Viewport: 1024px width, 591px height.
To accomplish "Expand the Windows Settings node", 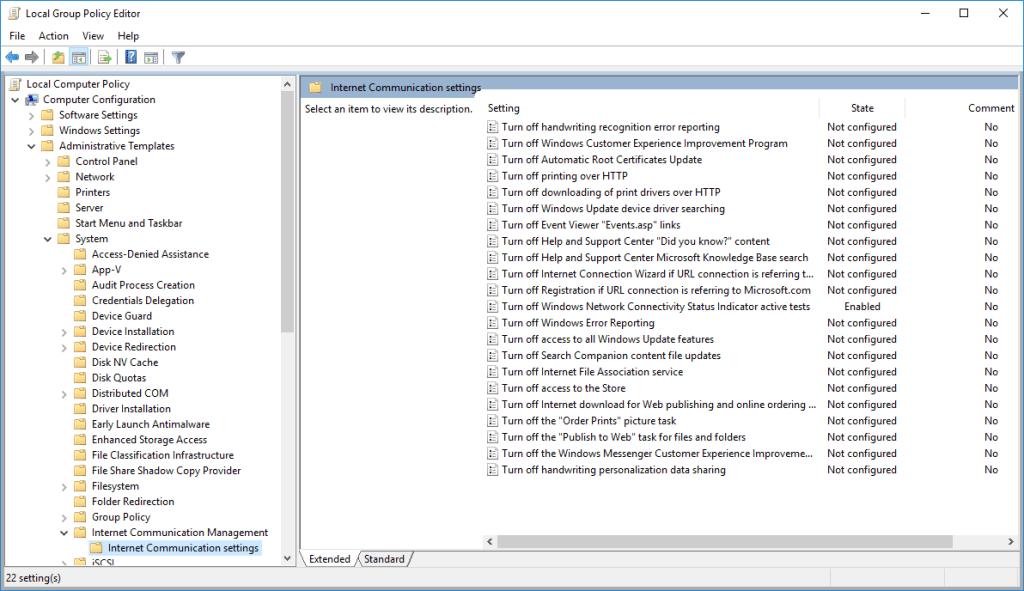I will coord(30,130).
